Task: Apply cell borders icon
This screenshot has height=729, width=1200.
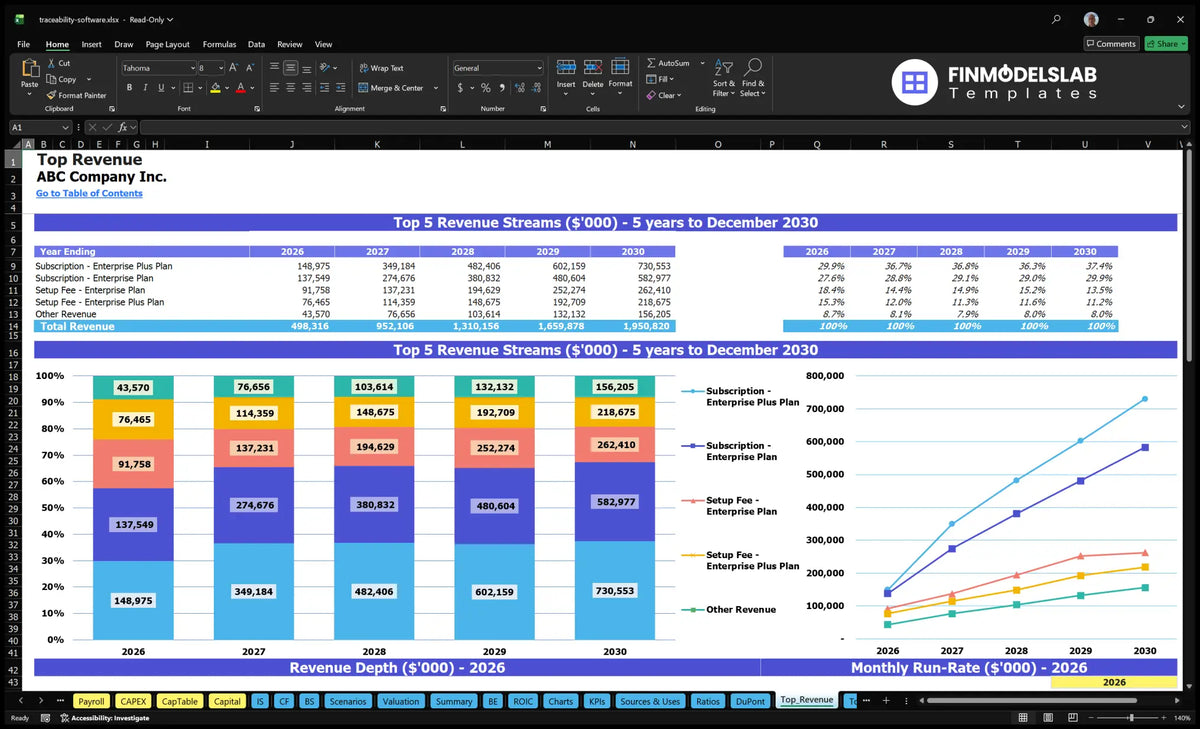Action: point(188,88)
